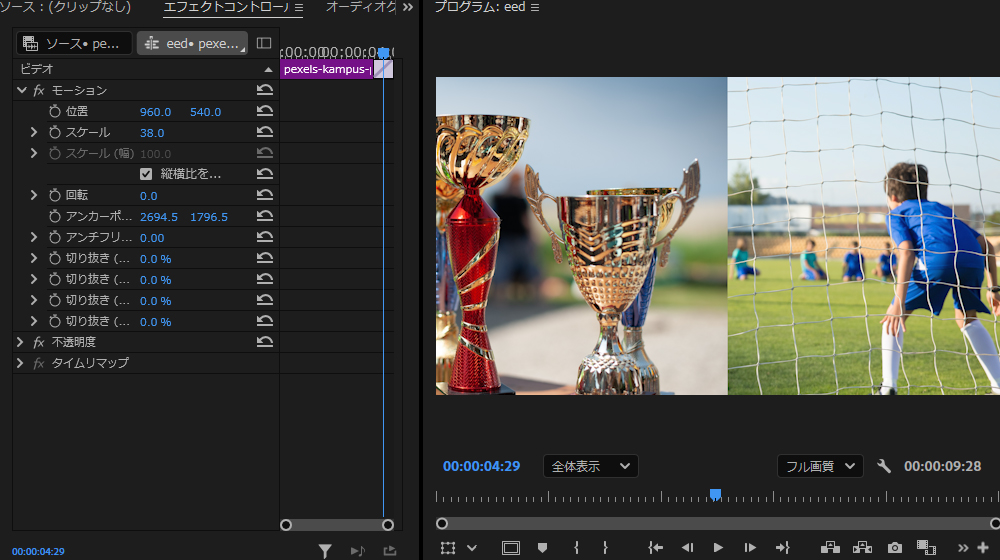Mark Out point button
The image size is (1000, 560).
[605, 548]
